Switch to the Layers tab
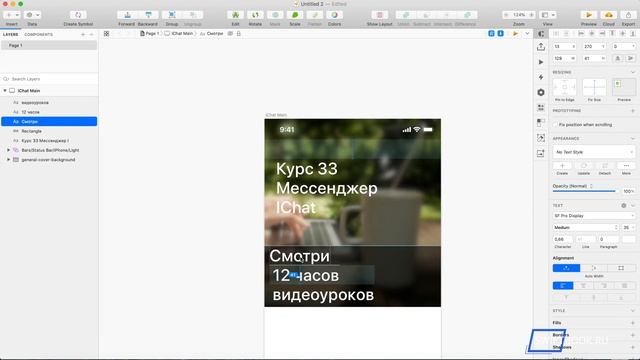The width and height of the screenshot is (640, 360). (11, 35)
